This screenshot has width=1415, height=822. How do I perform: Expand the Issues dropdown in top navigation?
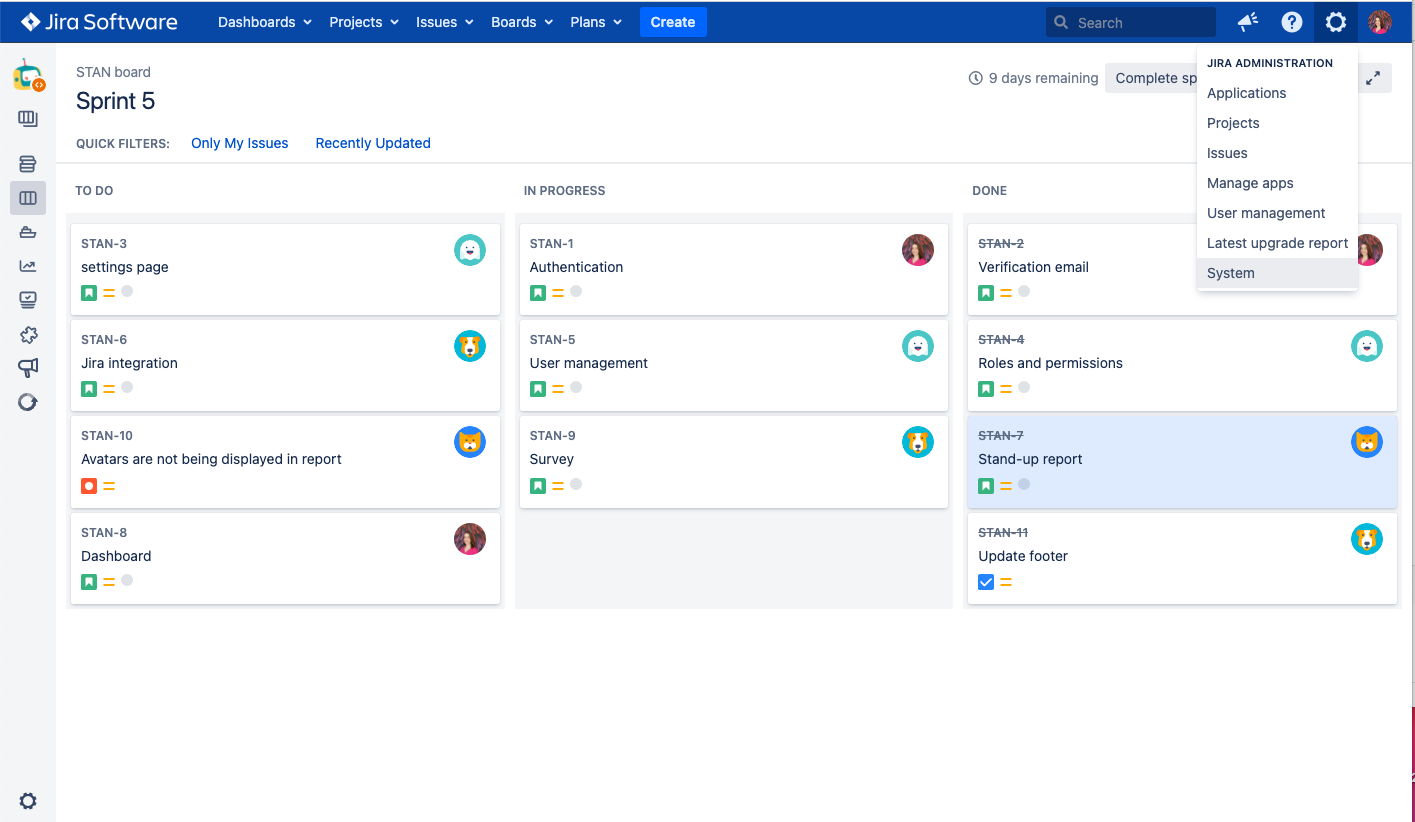coord(445,22)
